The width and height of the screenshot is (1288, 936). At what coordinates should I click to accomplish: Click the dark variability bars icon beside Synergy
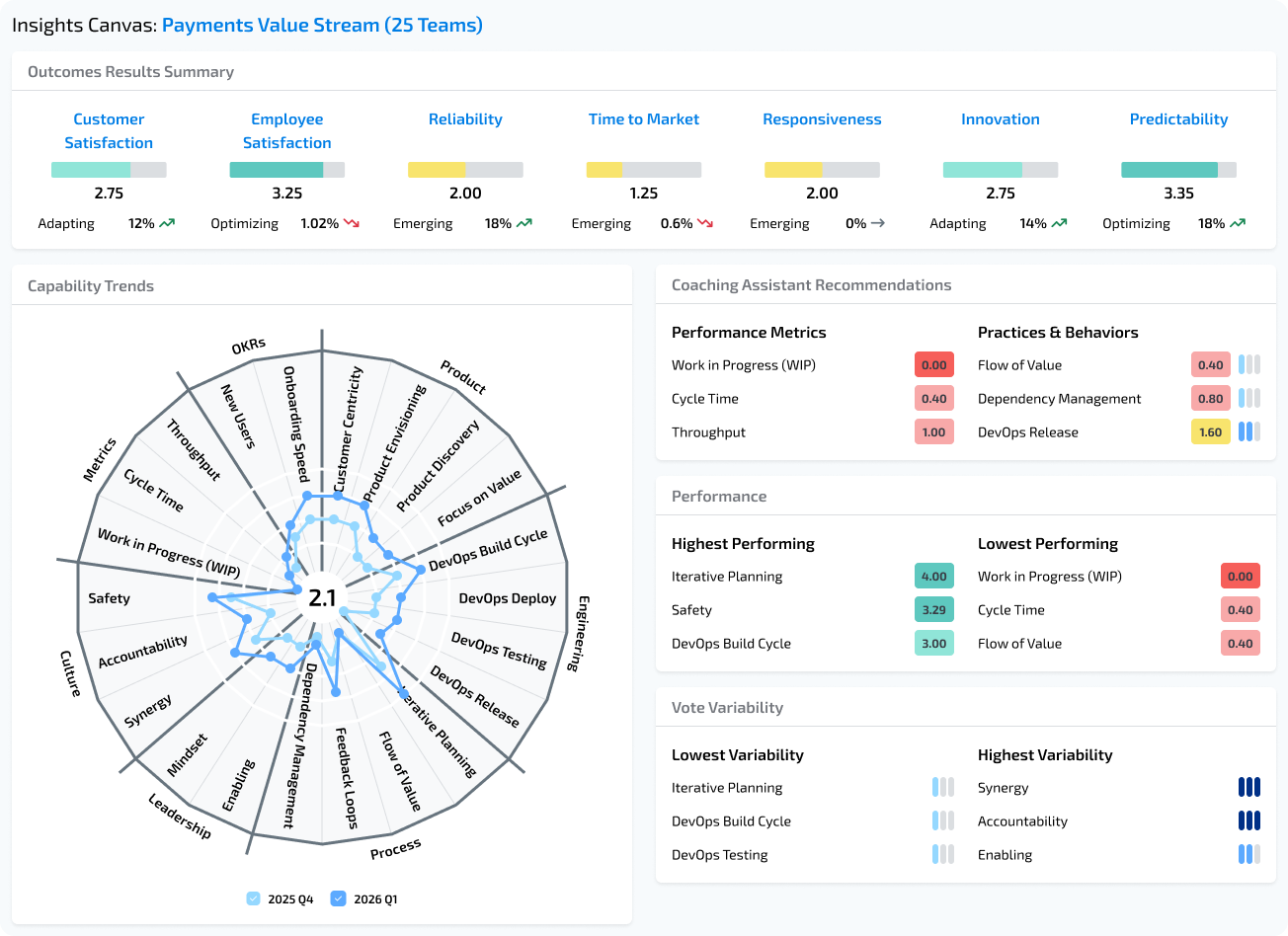(x=1249, y=787)
